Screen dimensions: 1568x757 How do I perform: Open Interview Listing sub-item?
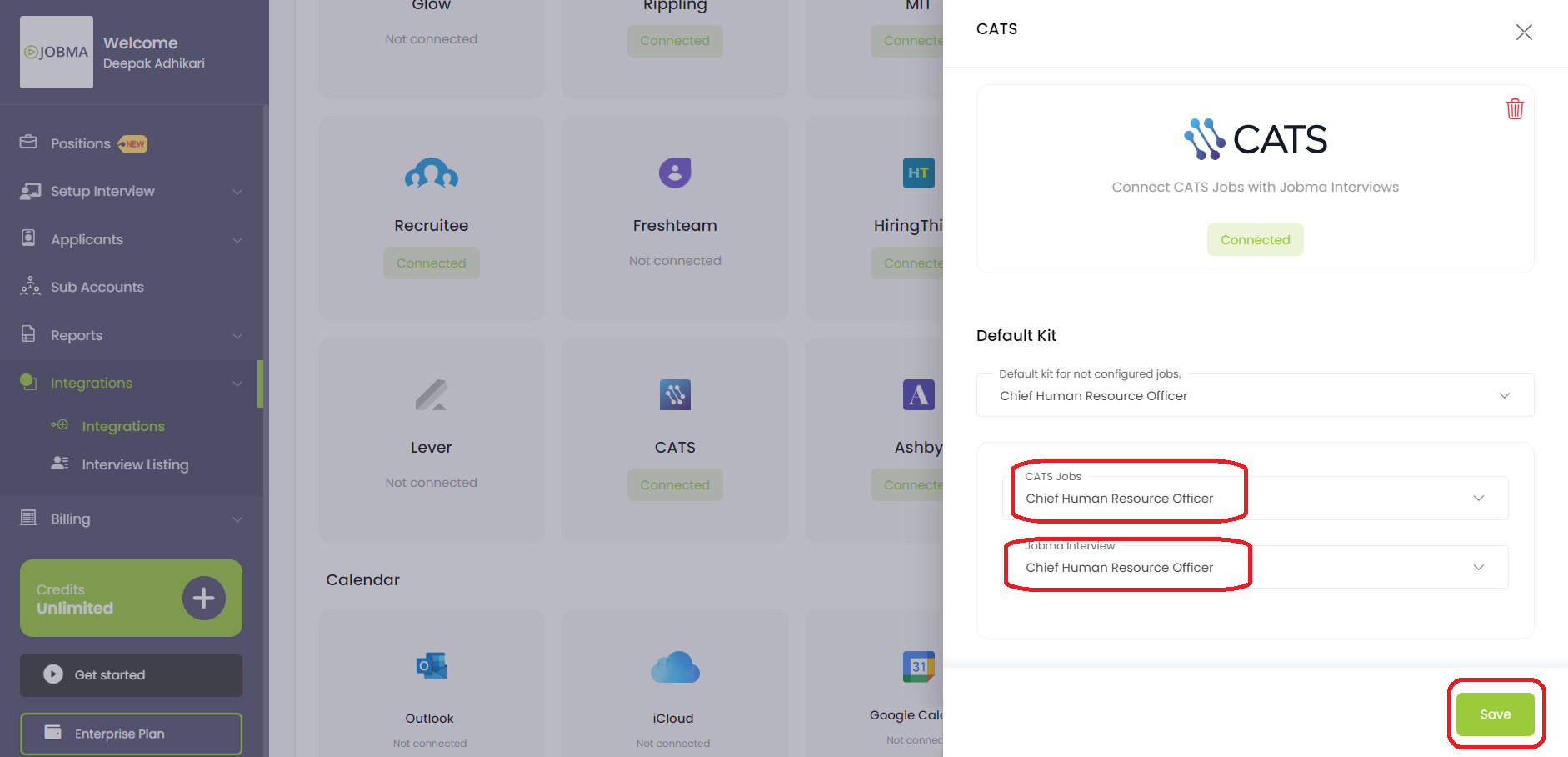(135, 464)
